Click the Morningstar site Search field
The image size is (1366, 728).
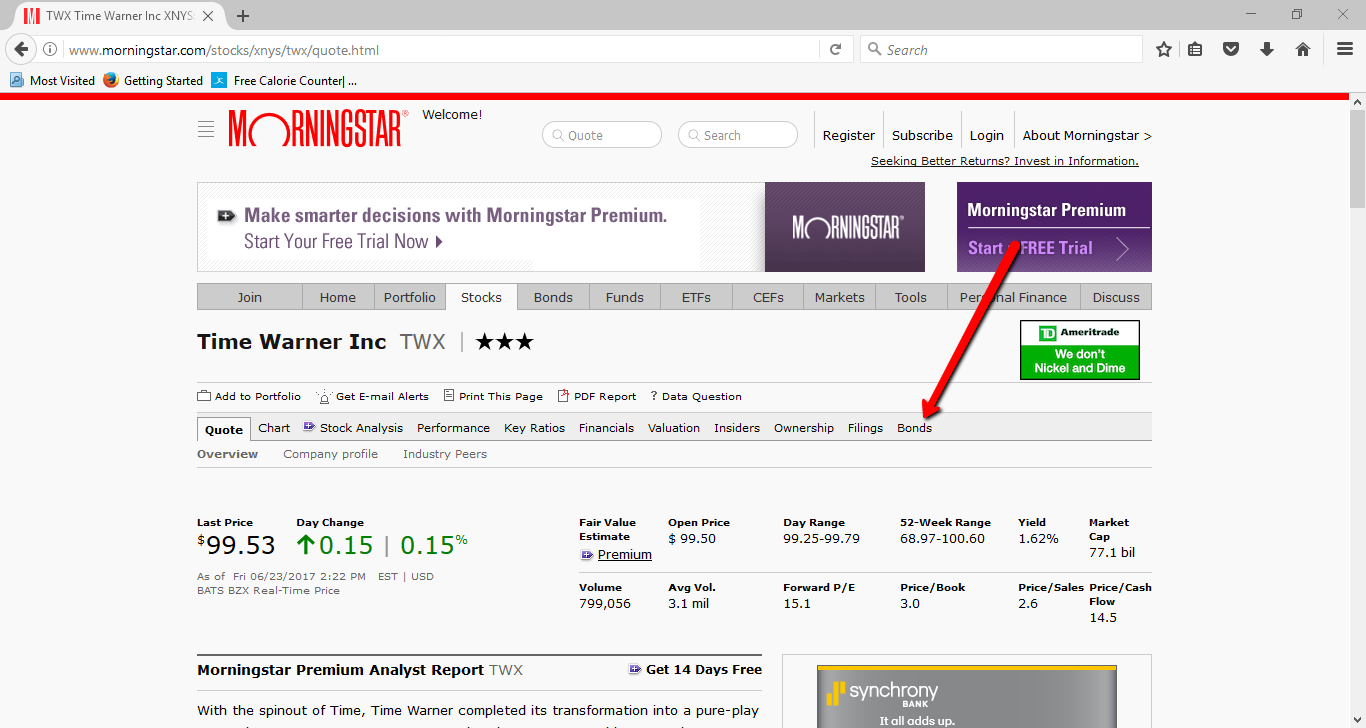pyautogui.click(x=738, y=135)
